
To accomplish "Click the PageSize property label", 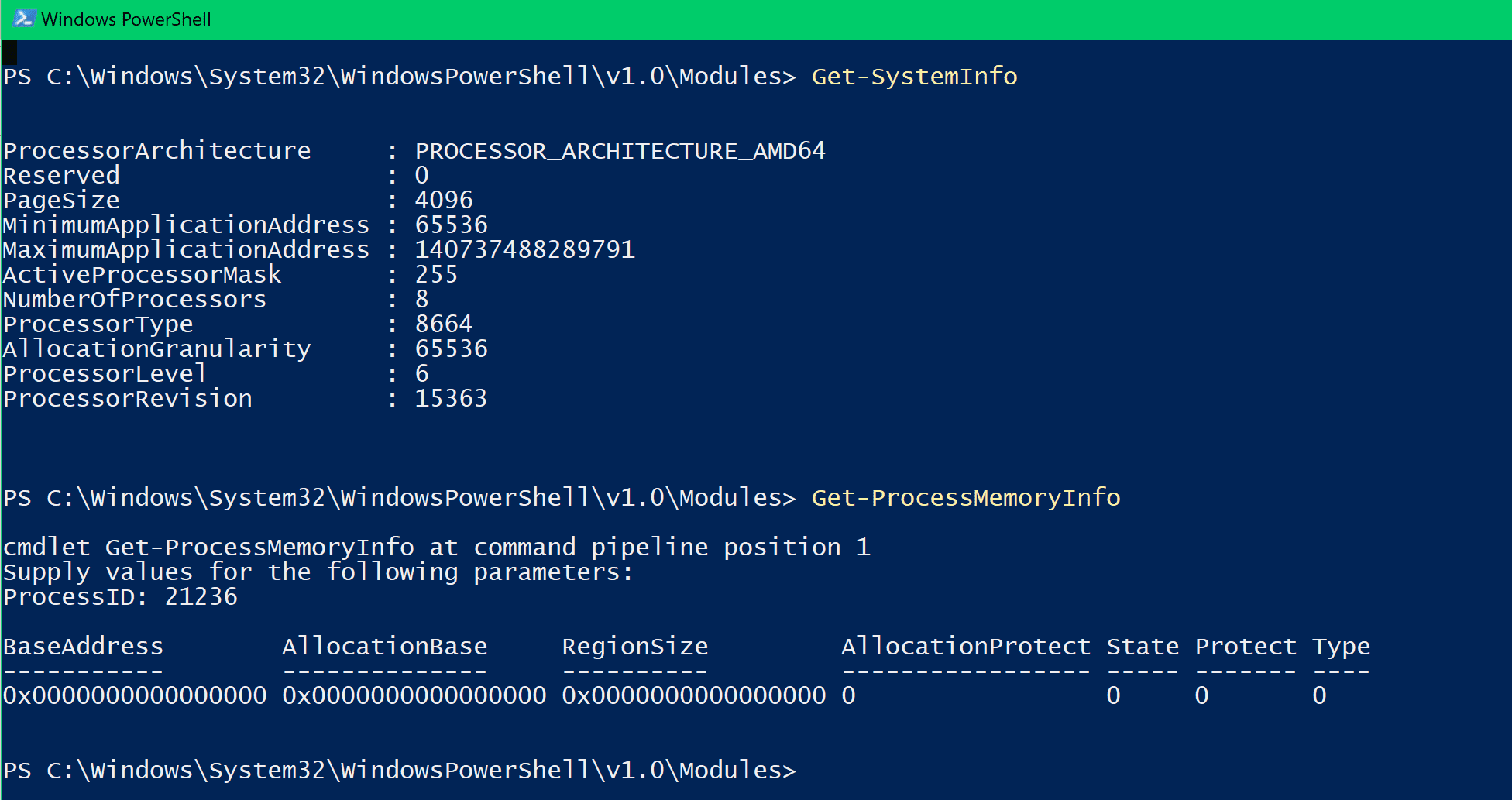I will (62, 201).
